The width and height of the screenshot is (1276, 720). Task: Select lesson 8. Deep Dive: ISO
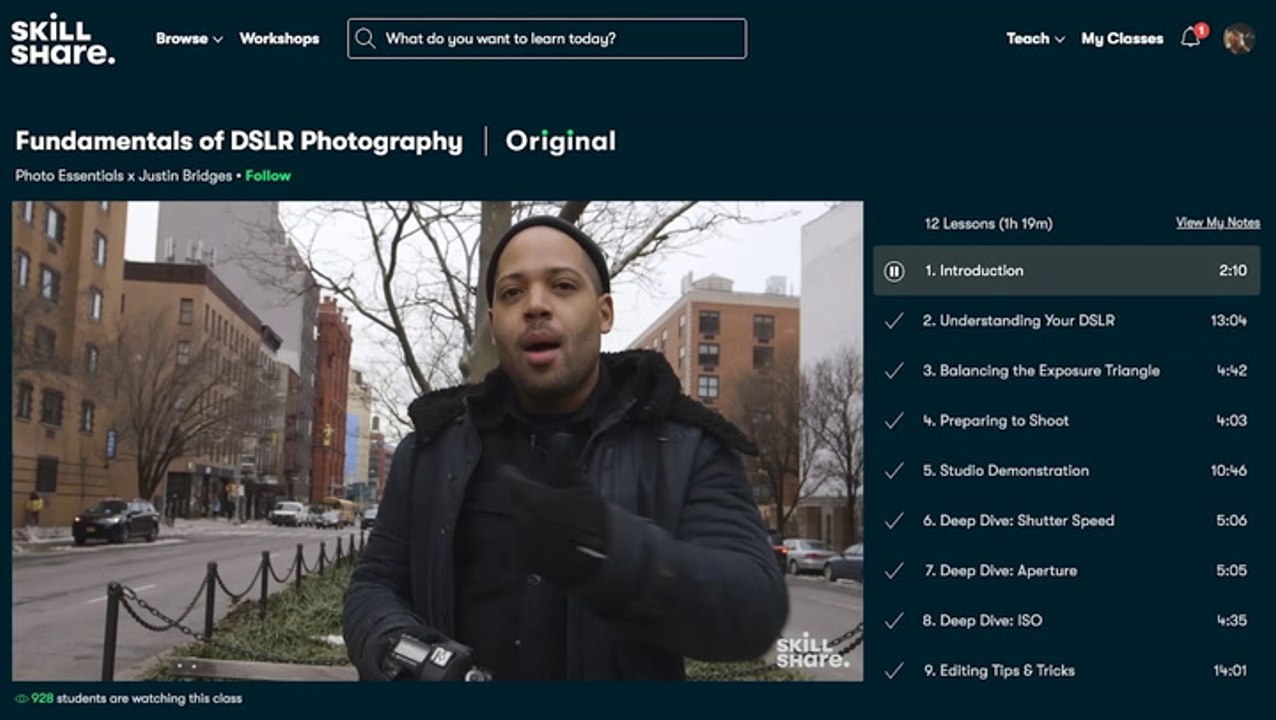point(1066,621)
